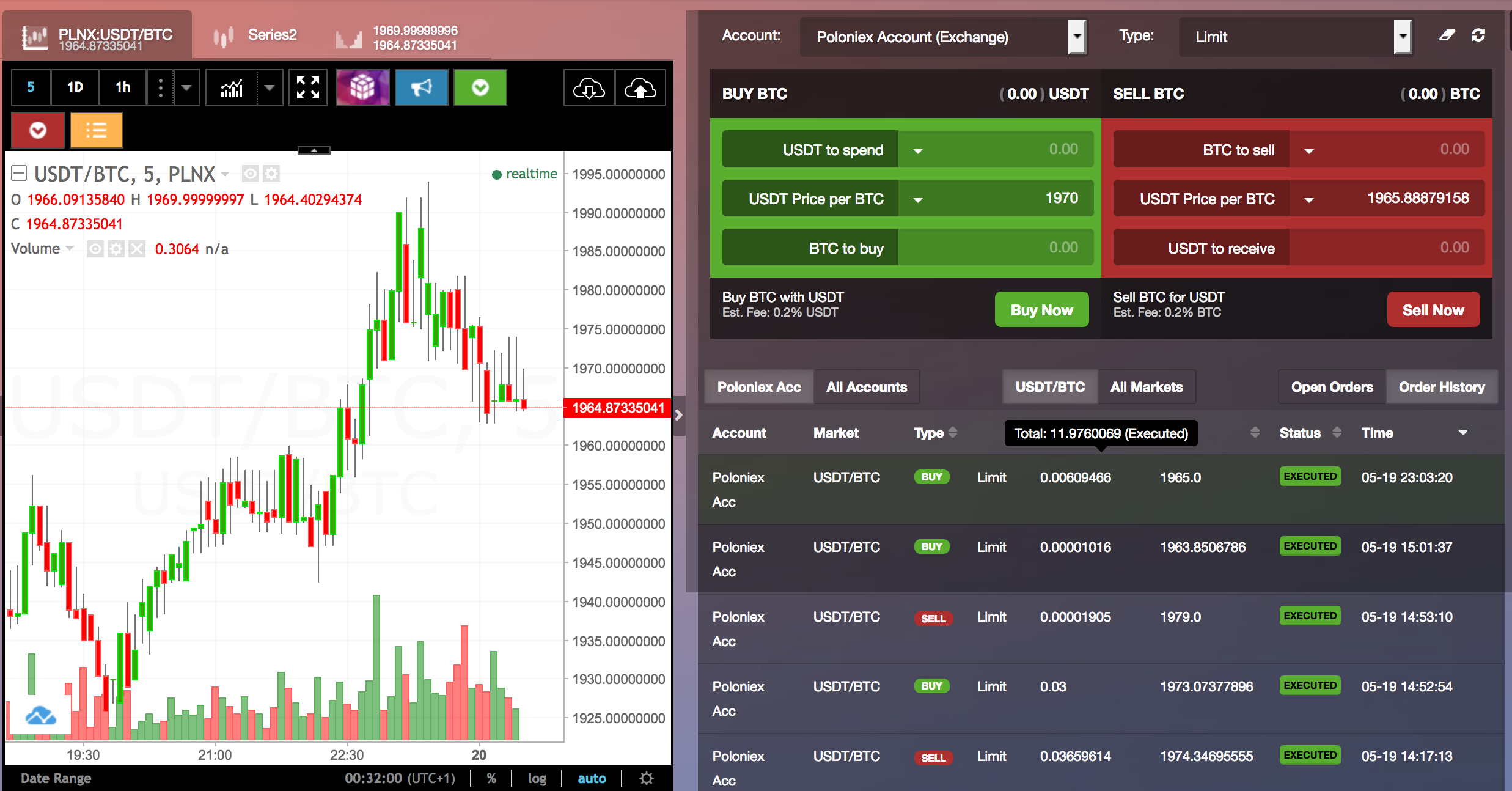Open the USDT/BTC symbol legend dropdown
Image resolution: width=1512 pixels, height=791 pixels.
pyautogui.click(x=225, y=174)
